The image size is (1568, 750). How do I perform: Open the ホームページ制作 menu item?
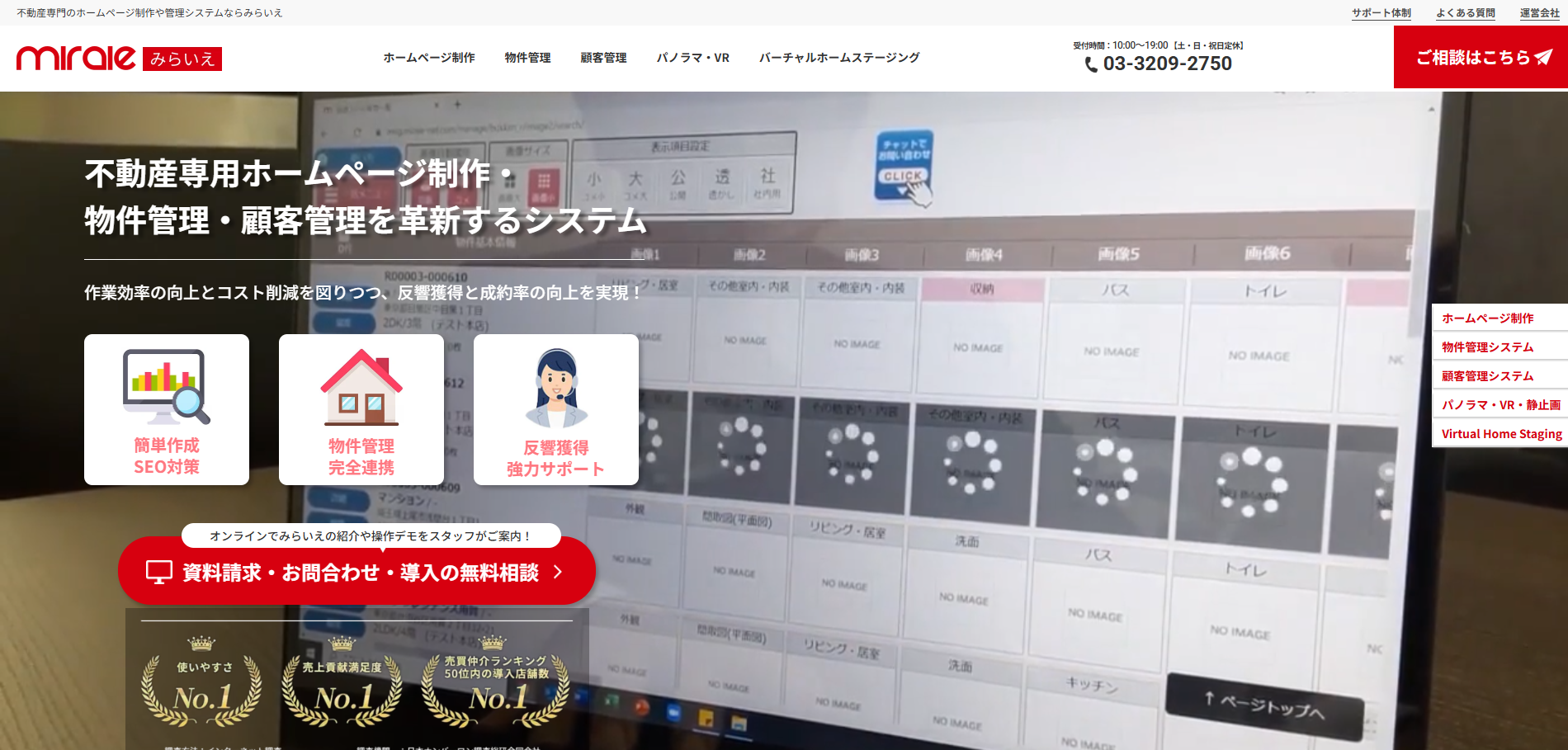point(429,58)
